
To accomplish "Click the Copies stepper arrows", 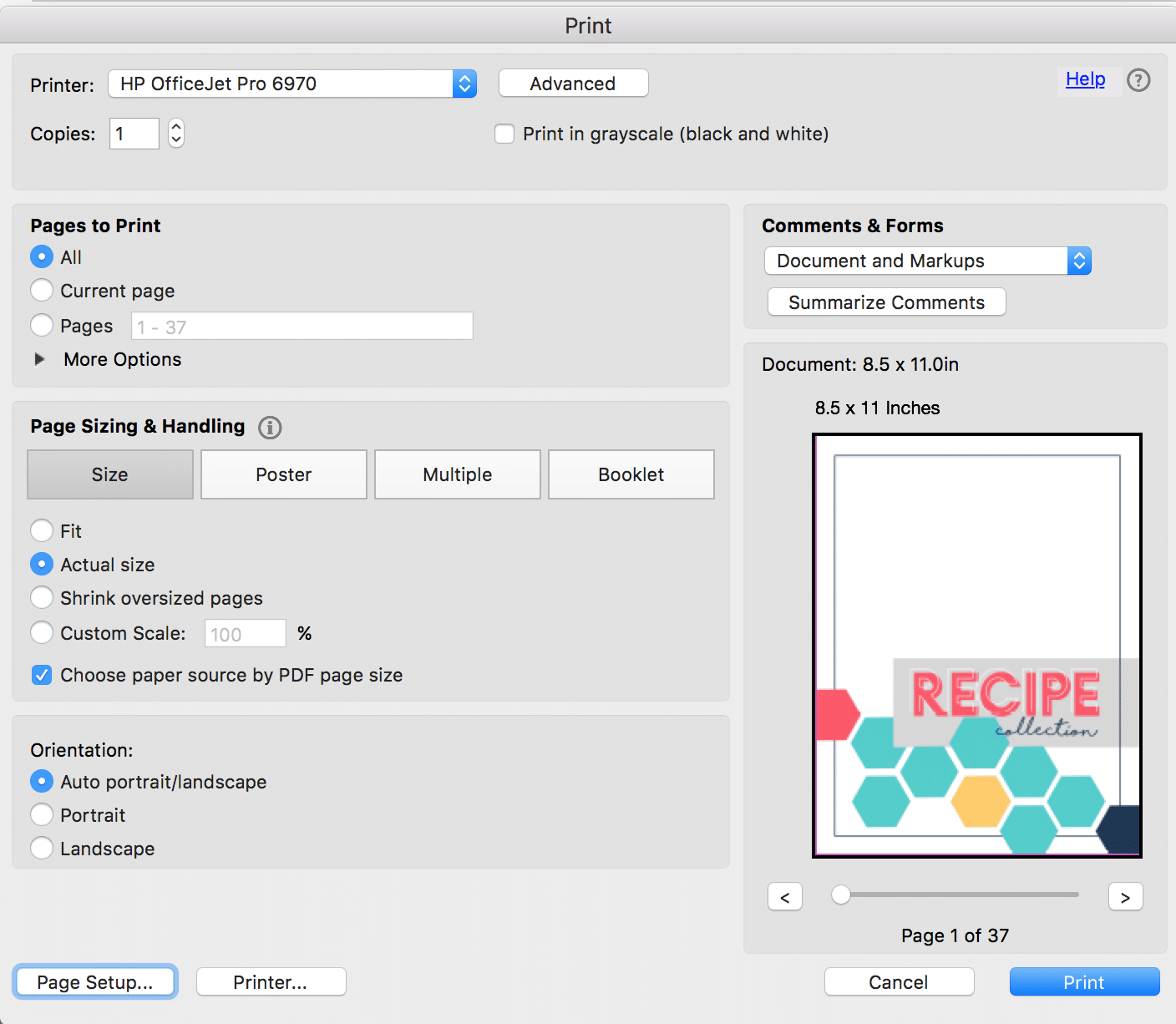I will 175,133.
